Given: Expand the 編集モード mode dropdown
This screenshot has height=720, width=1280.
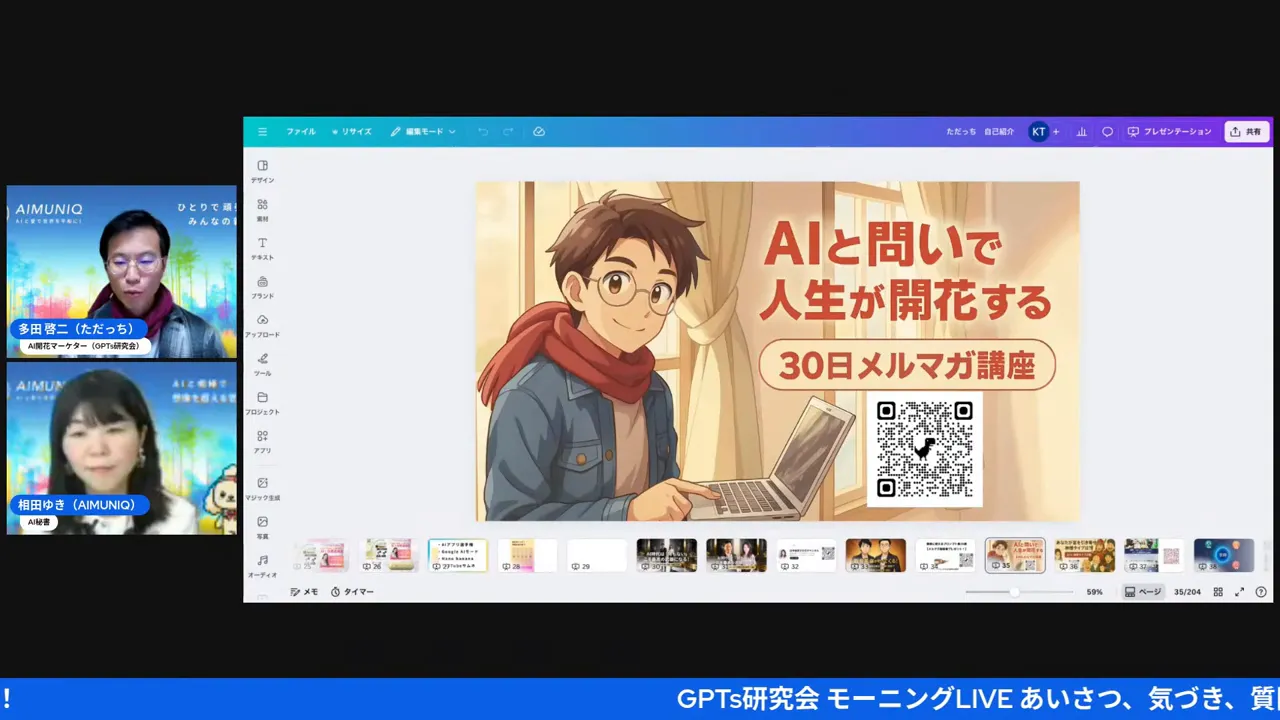Looking at the screenshot, I should click(451, 131).
